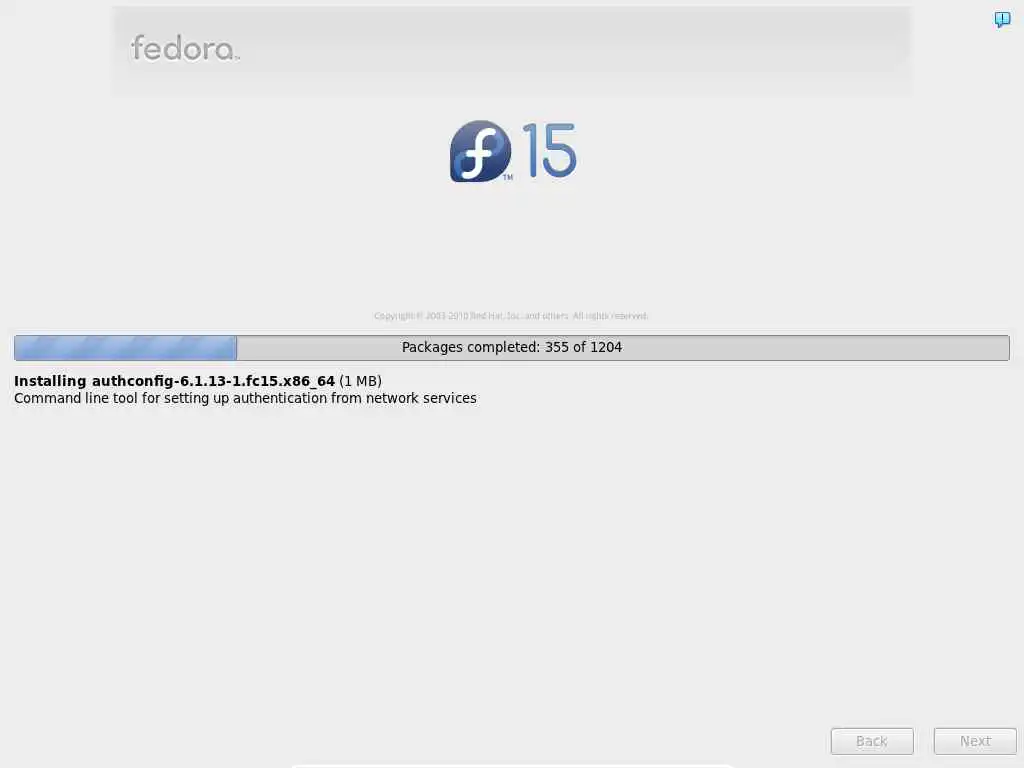Image resolution: width=1024 pixels, height=768 pixels.
Task: Click the '1204' total package count
Action: (x=606, y=347)
